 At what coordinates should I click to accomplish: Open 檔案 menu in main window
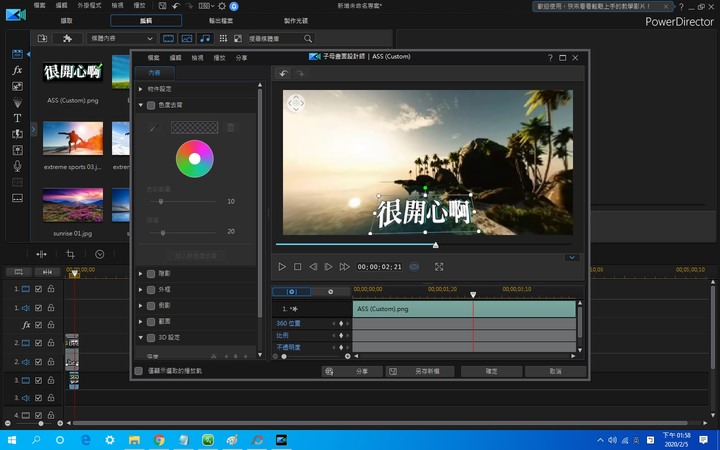coord(39,6)
